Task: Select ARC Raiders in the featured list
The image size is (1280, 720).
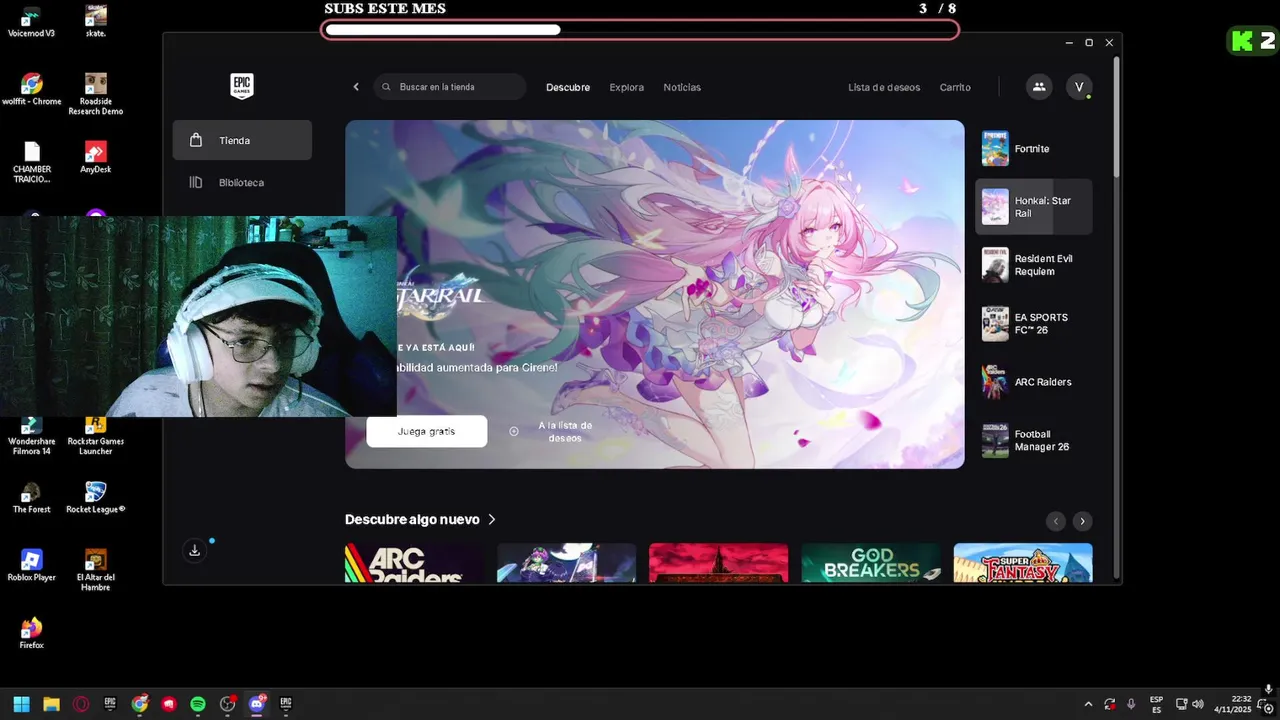Action: click(1034, 382)
